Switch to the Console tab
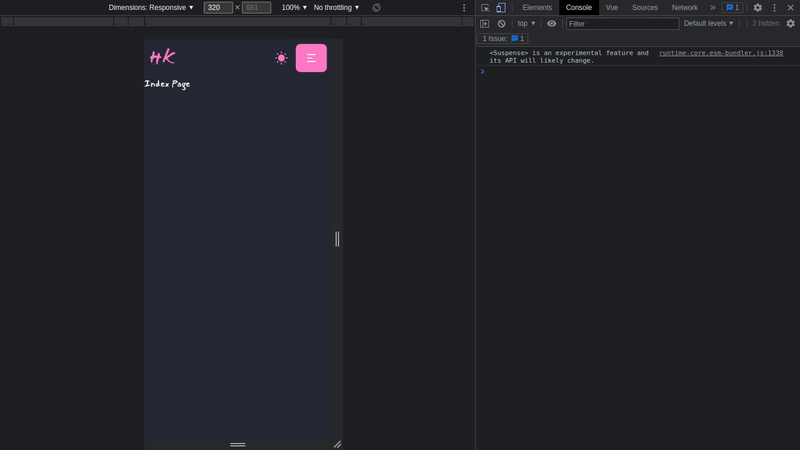800x450 pixels. (579, 8)
